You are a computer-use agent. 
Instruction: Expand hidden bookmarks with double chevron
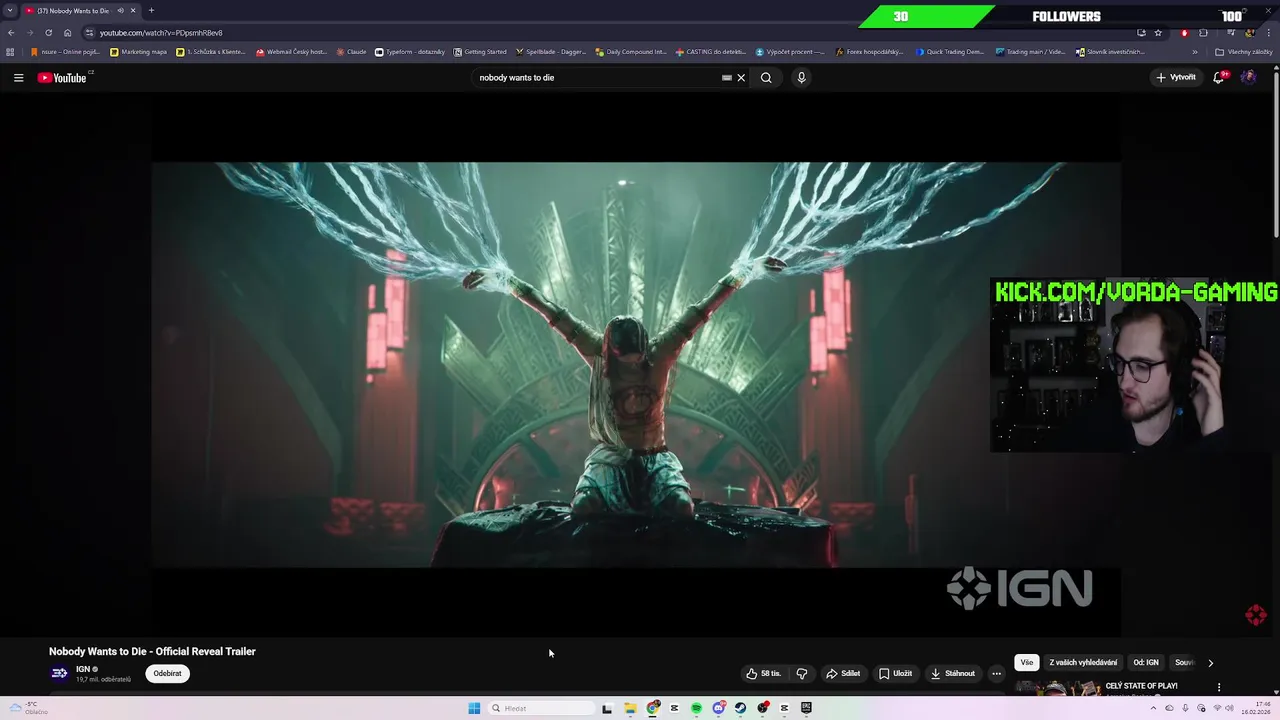(x=1194, y=52)
